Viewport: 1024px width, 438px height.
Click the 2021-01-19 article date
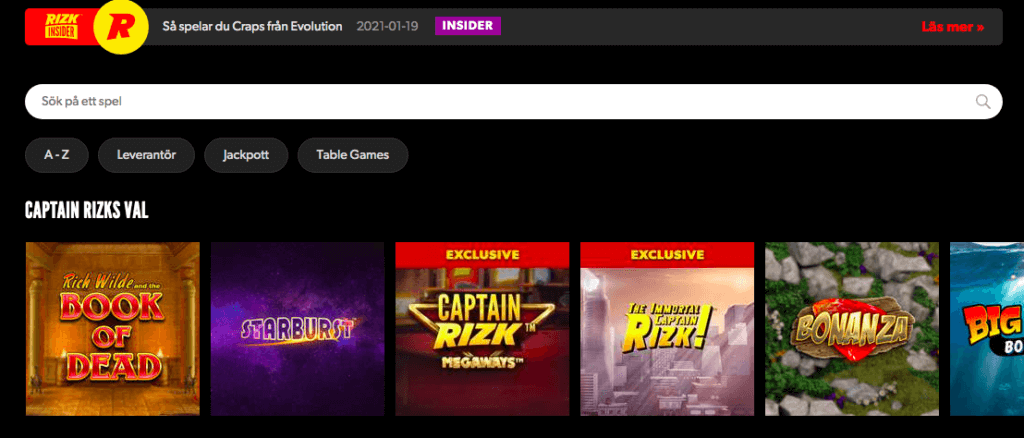(x=387, y=27)
